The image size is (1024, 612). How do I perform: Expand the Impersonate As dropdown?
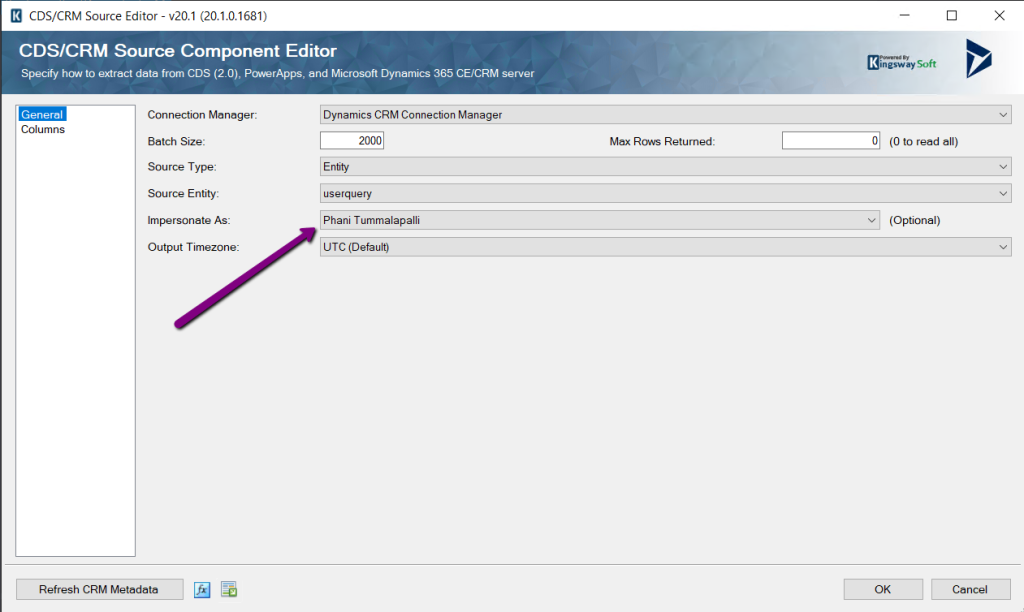600,220
